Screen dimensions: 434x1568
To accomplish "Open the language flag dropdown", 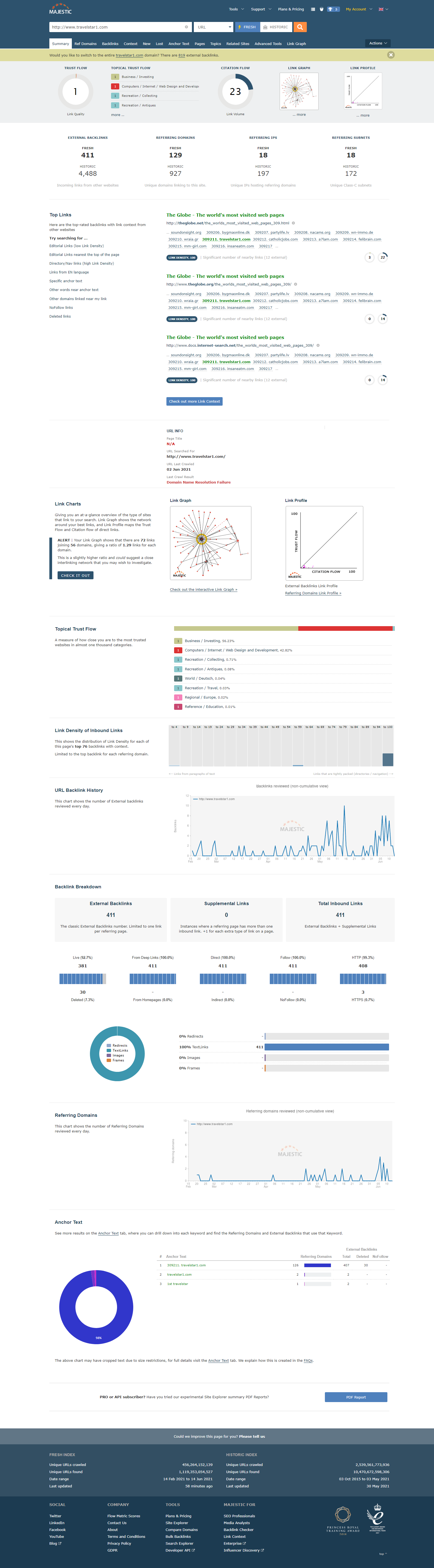I will (384, 9).
